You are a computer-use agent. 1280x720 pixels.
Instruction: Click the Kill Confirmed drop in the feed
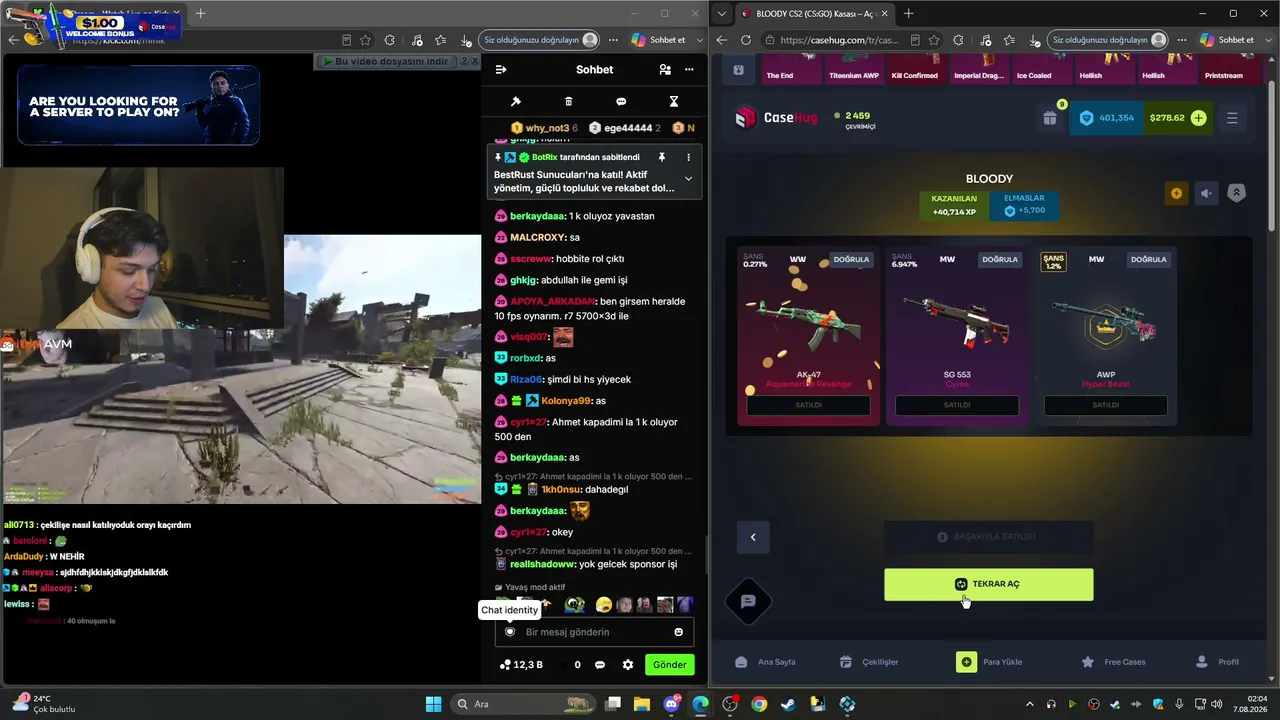[915, 68]
